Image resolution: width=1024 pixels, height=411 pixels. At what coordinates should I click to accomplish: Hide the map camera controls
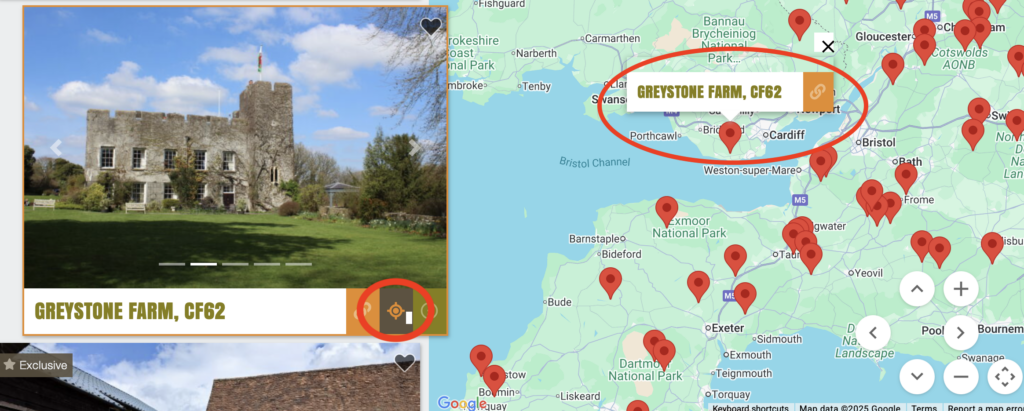click(1004, 376)
